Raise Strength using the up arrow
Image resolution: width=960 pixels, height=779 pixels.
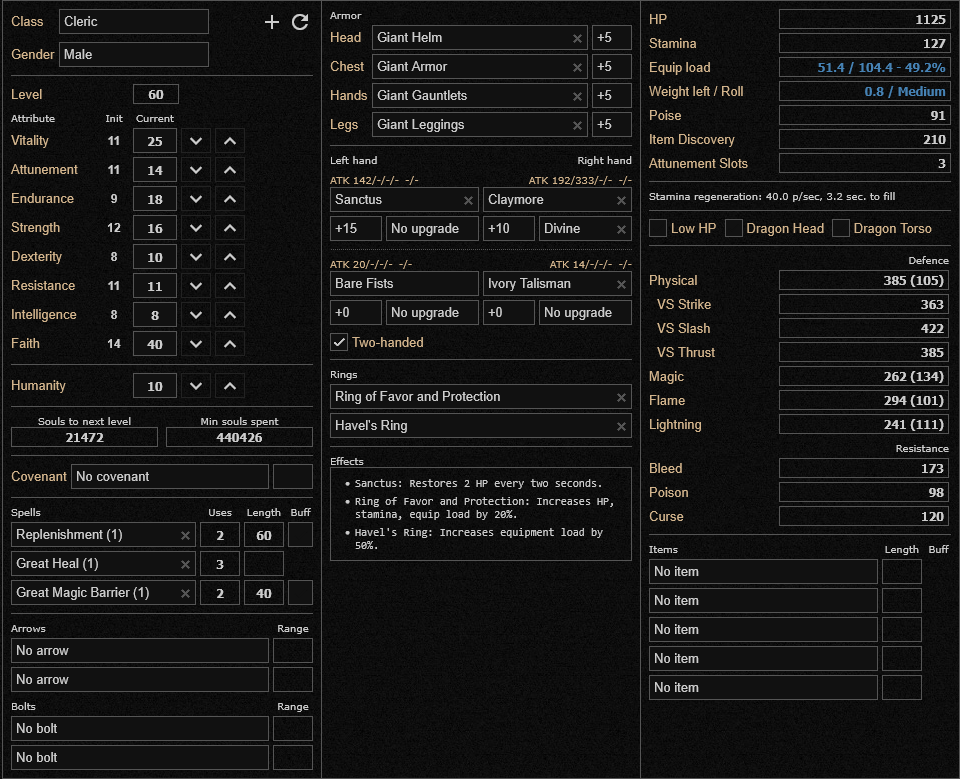coord(230,228)
